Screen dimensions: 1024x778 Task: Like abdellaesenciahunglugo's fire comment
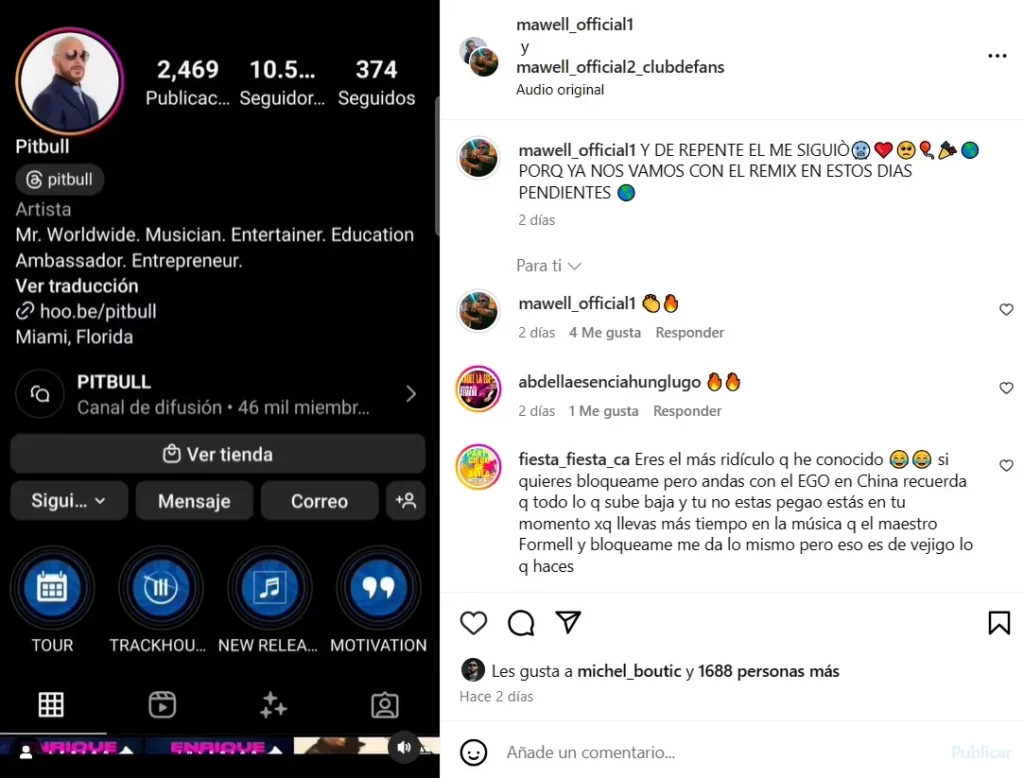tap(1006, 388)
